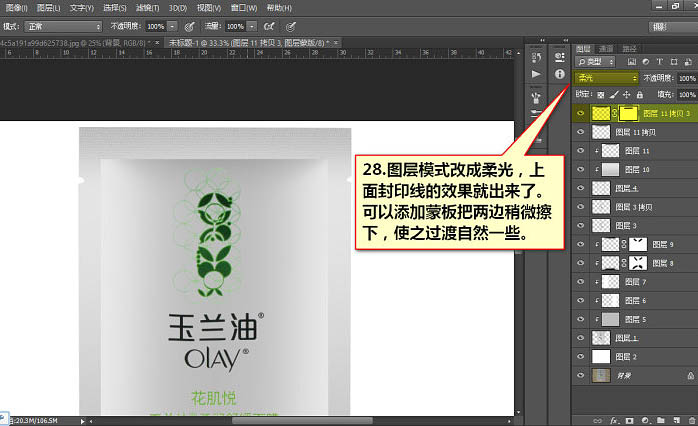Open the 帮助(H) menu
Viewport: 698px width, 426px height.
point(279,8)
